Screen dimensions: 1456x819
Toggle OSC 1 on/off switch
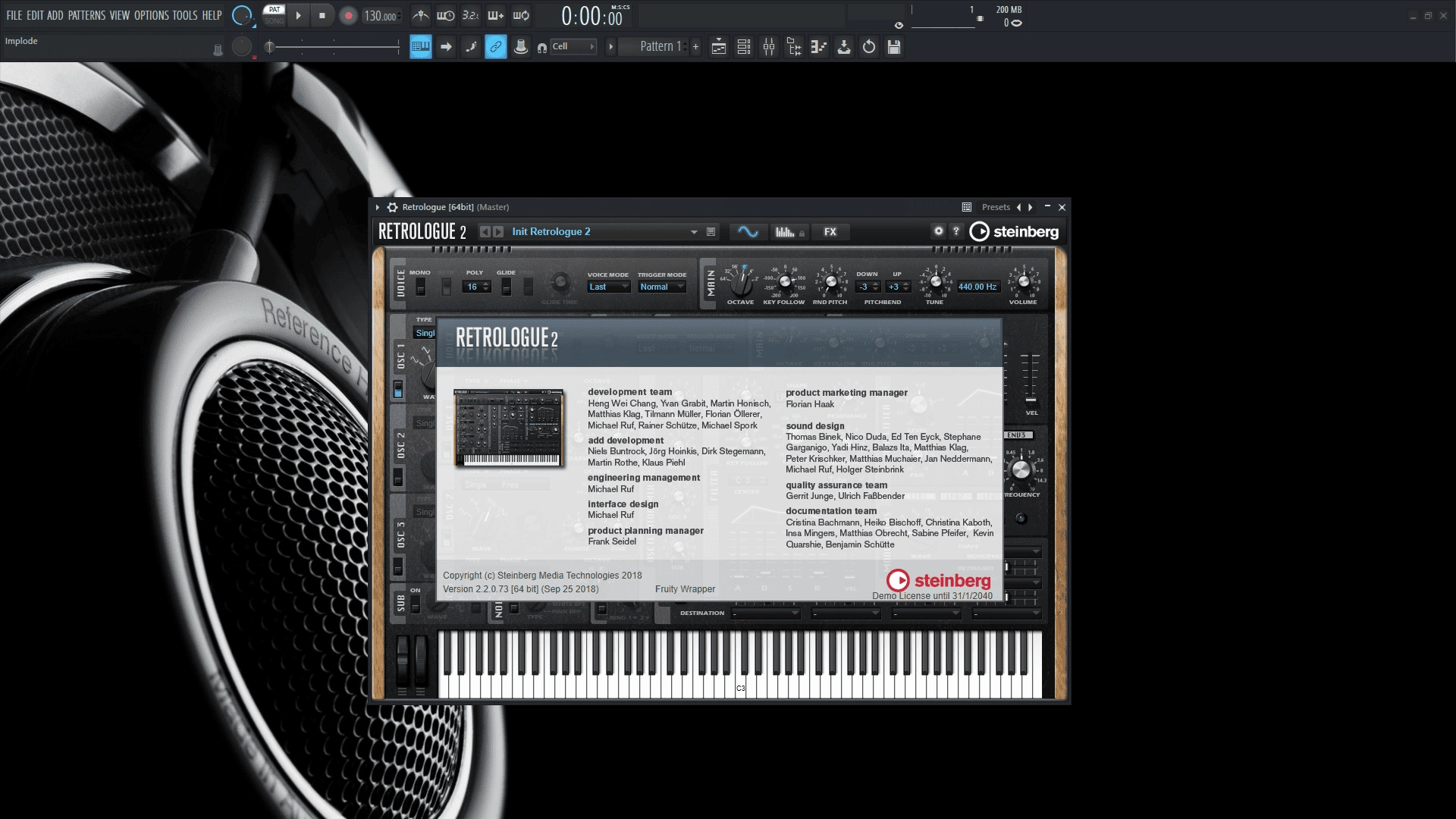[x=397, y=390]
